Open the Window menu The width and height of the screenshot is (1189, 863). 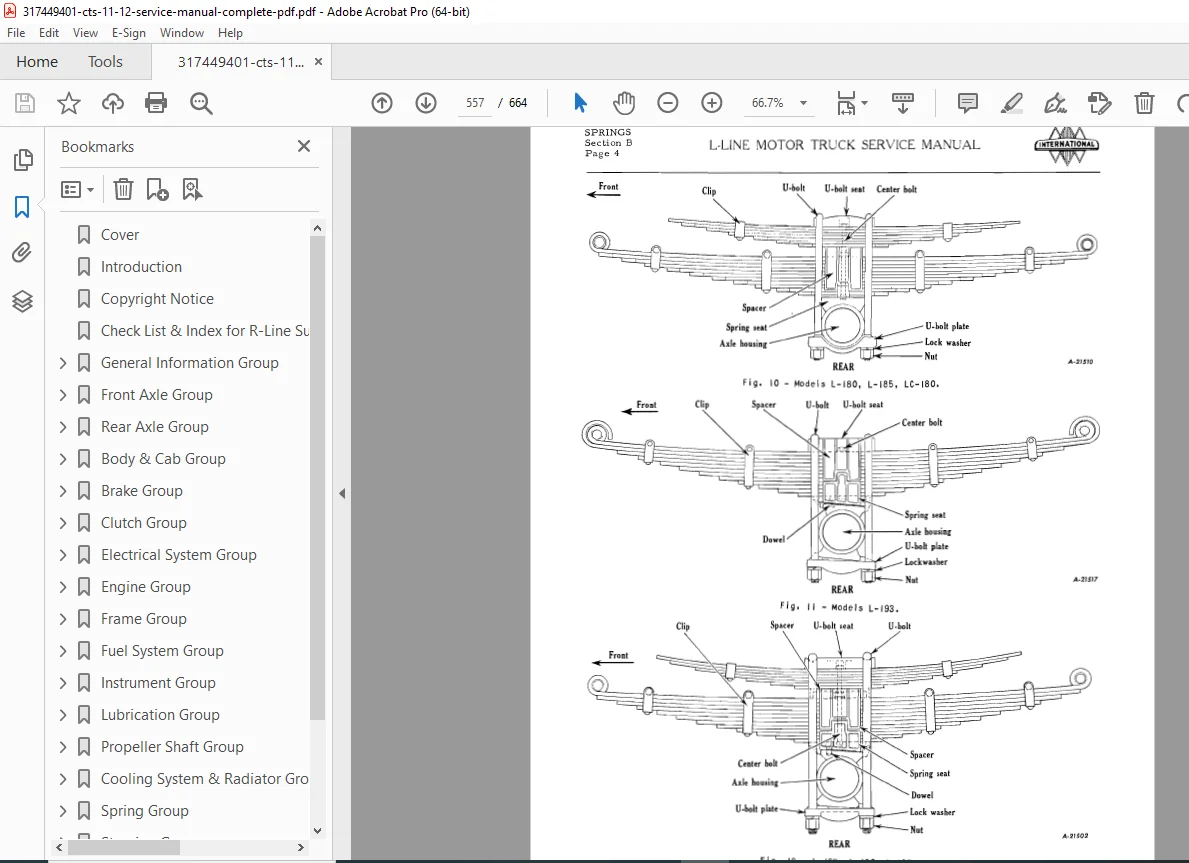[x=181, y=33]
